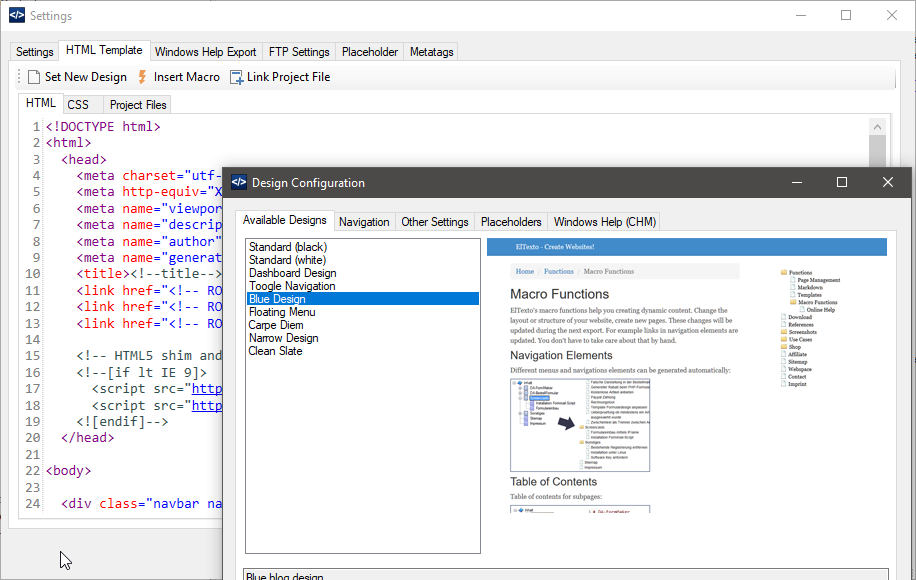Switch to the Navigation tab
Image resolution: width=916 pixels, height=580 pixels.
click(364, 222)
